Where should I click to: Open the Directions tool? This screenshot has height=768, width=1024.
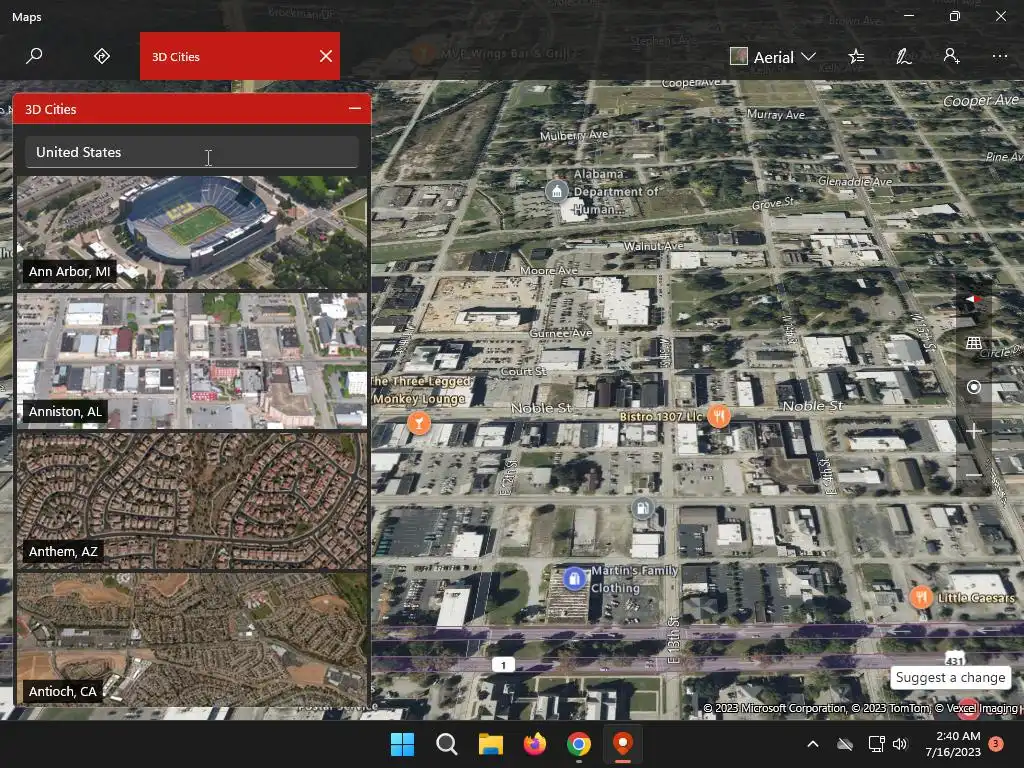click(x=102, y=56)
